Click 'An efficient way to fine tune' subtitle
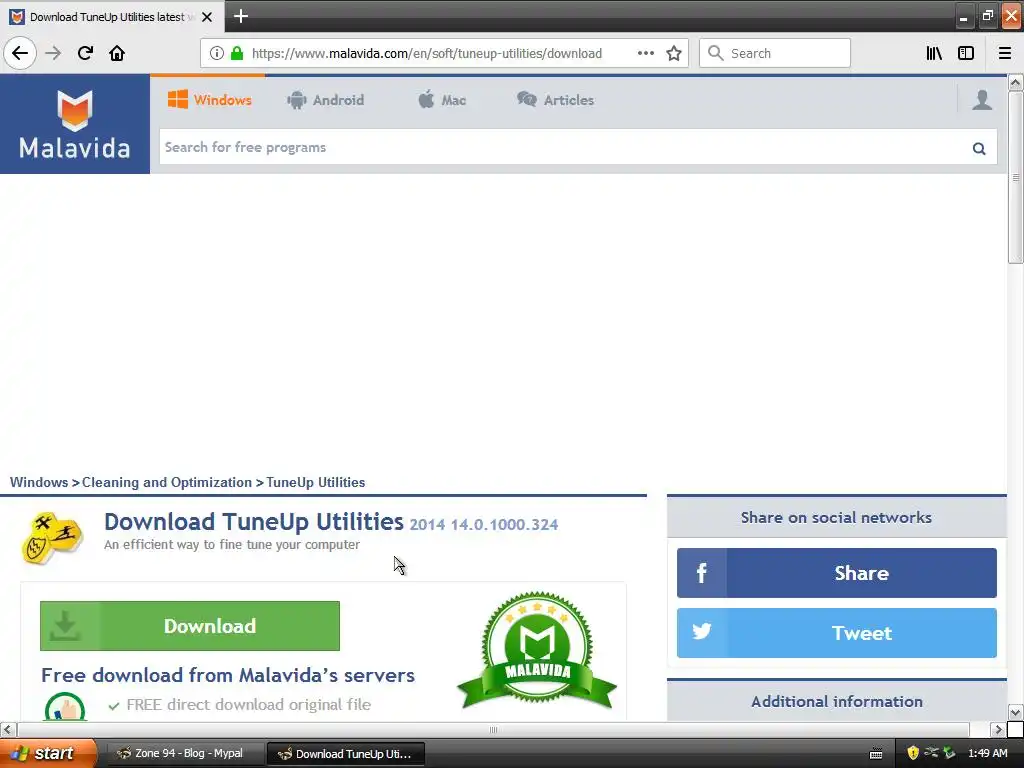Viewport: 1024px width, 768px height. [232, 545]
